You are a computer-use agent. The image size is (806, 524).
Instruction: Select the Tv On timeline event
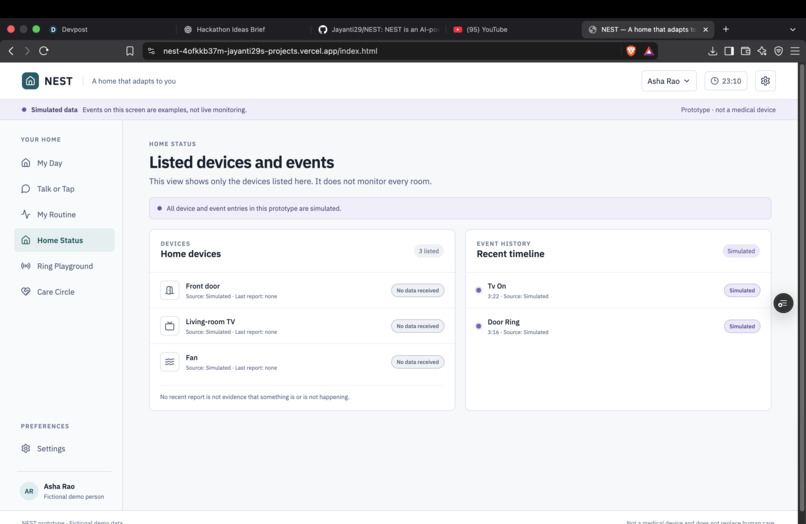pos(618,291)
